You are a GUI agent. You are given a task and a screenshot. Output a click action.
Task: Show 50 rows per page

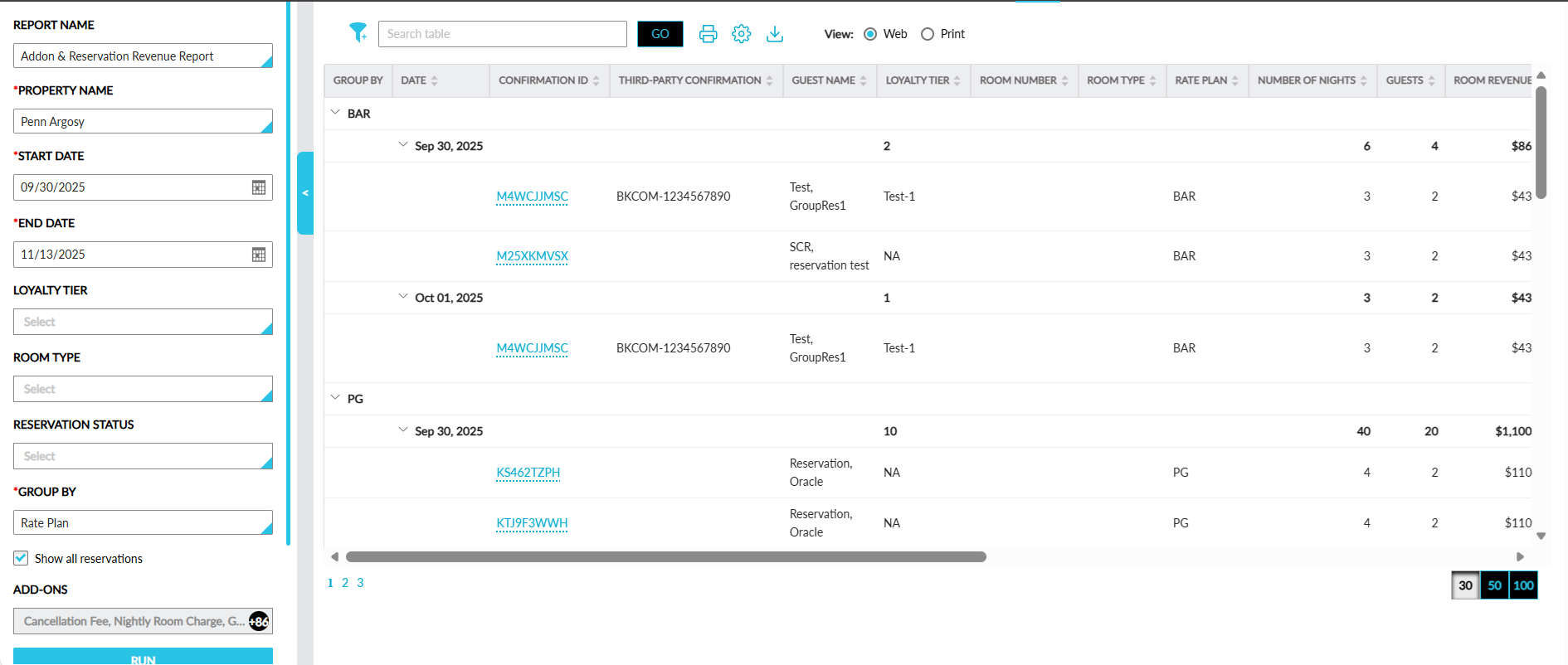[1494, 585]
